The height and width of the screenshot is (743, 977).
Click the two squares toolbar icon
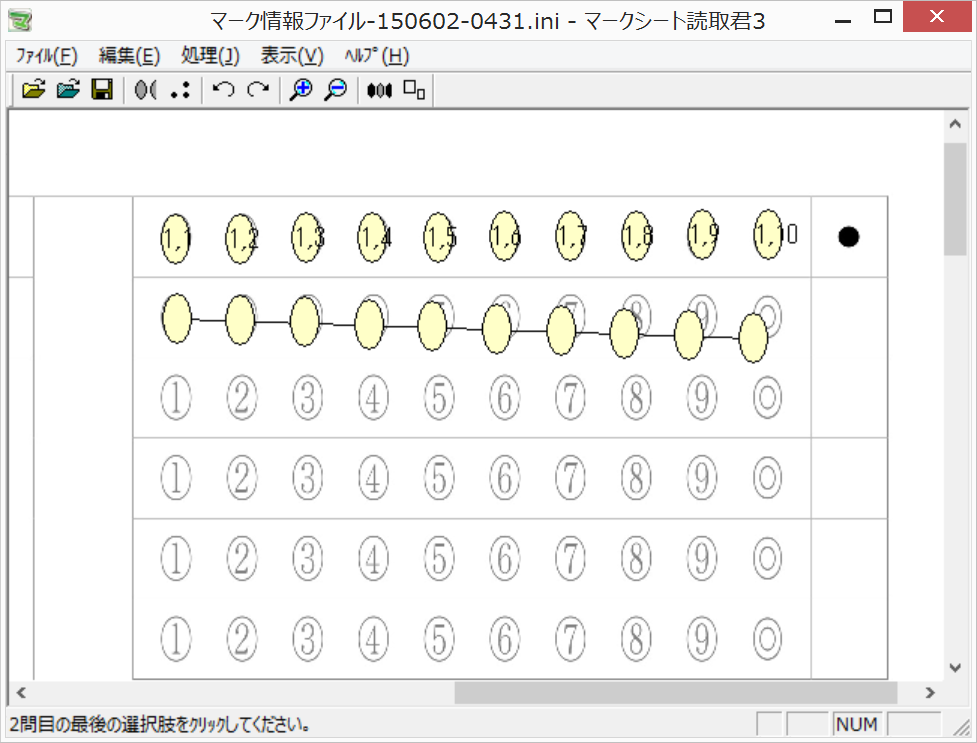[414, 90]
